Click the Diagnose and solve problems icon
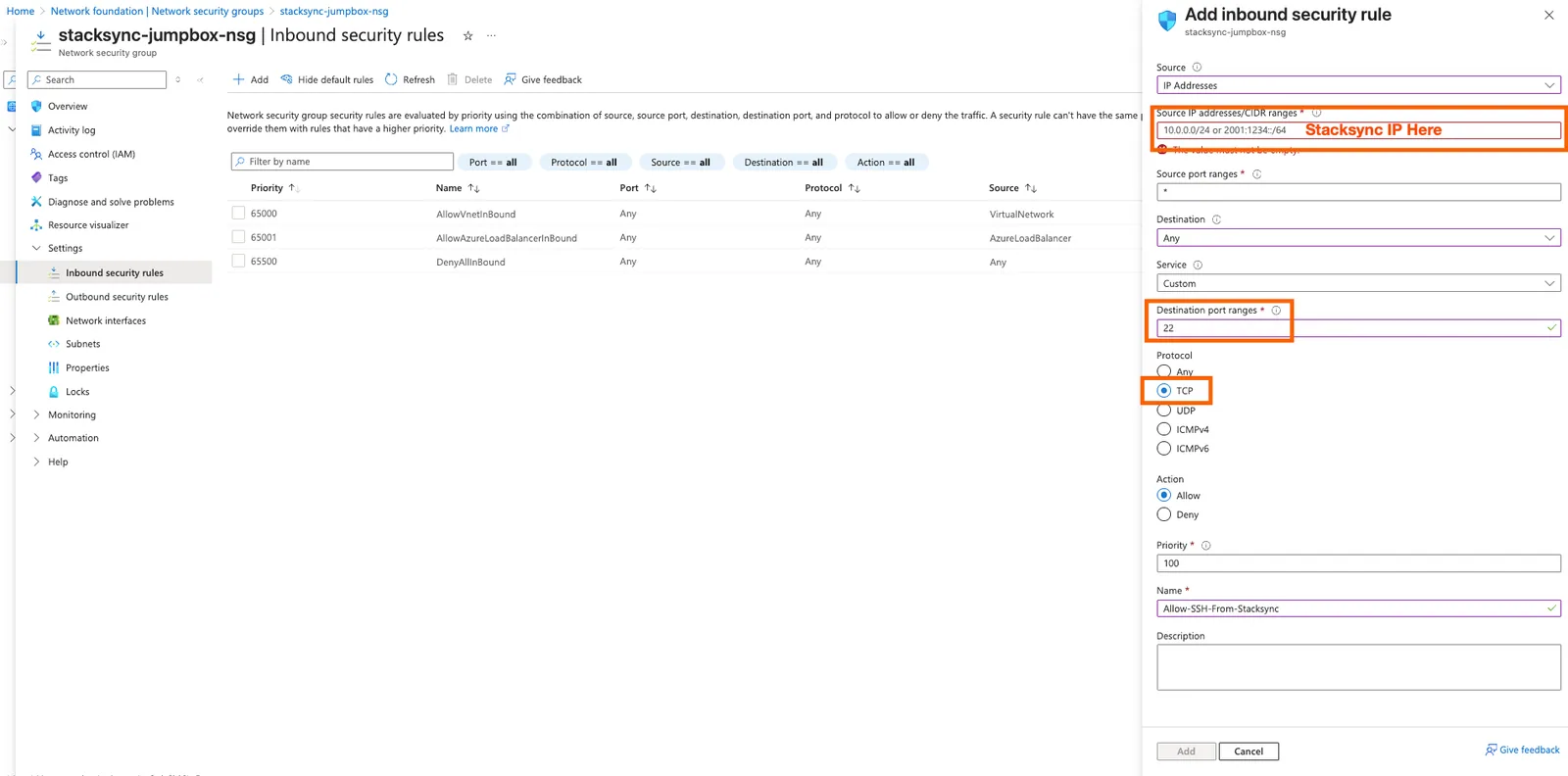This screenshot has width=1568, height=776. 36,202
